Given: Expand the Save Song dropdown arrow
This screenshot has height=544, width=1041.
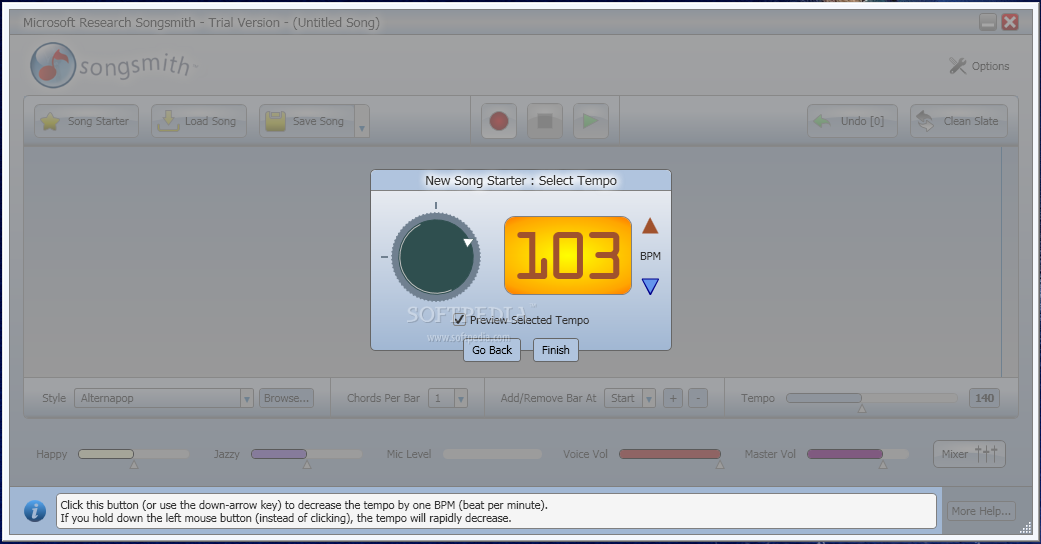Looking at the screenshot, I should [362, 122].
